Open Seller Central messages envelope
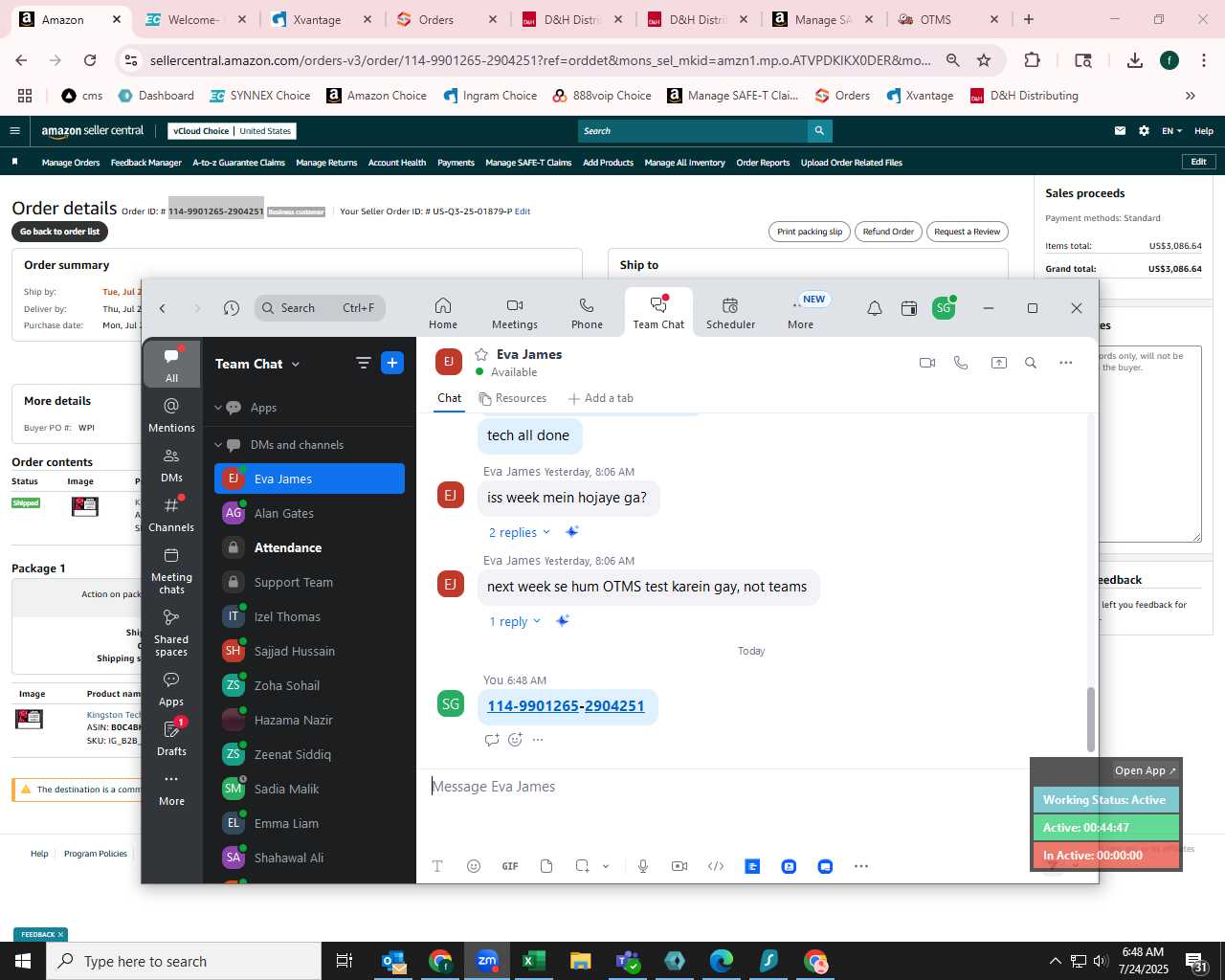The image size is (1225, 980). tap(1120, 131)
